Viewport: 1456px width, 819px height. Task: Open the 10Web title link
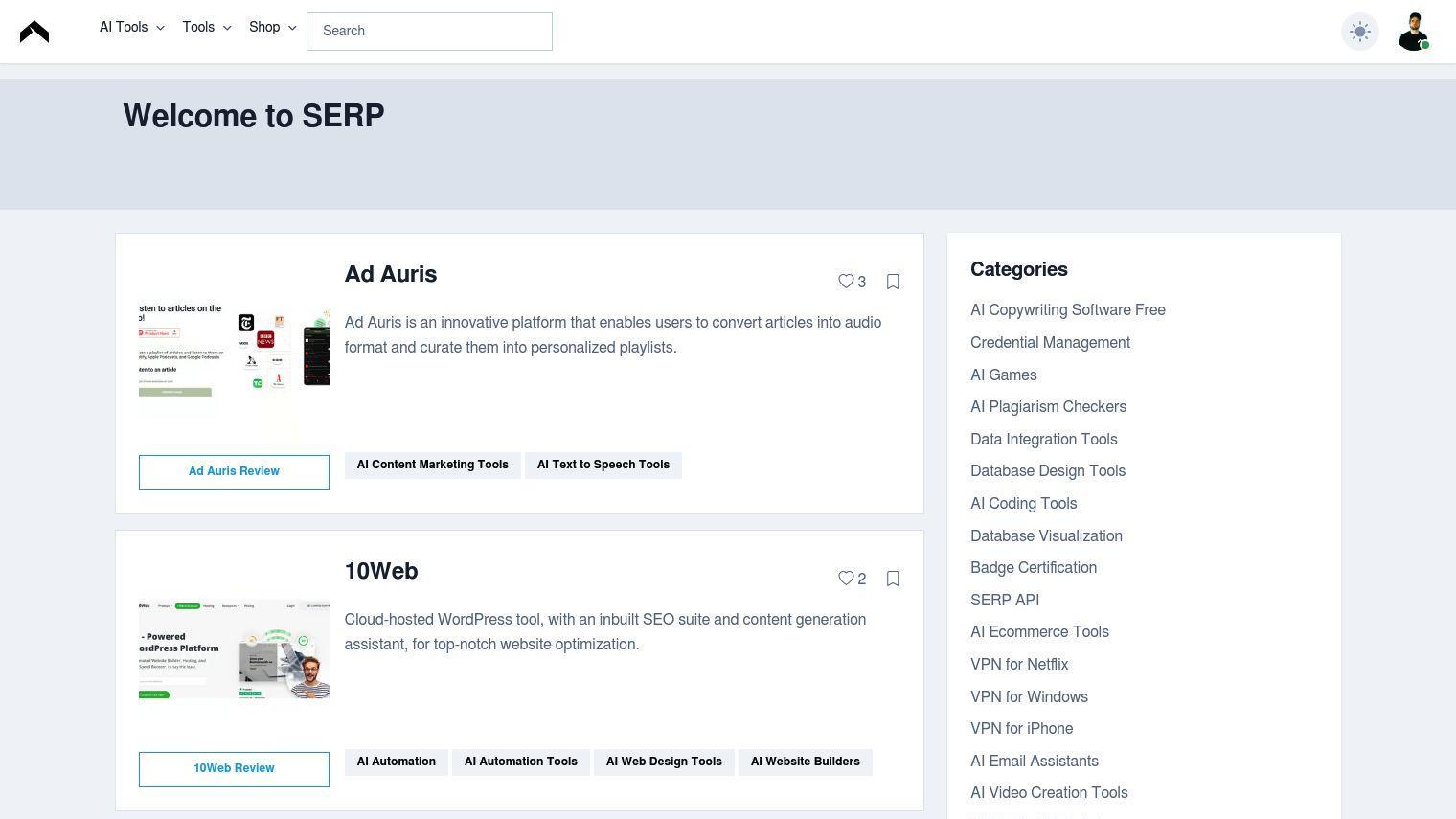pyautogui.click(x=381, y=572)
